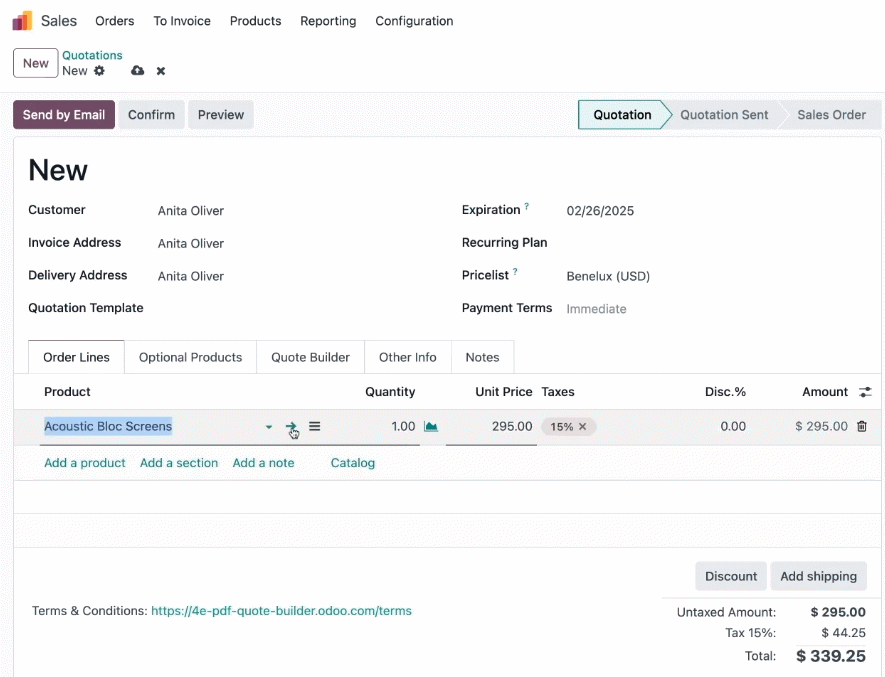
Task: Click the Send by Email button
Action: click(x=64, y=115)
